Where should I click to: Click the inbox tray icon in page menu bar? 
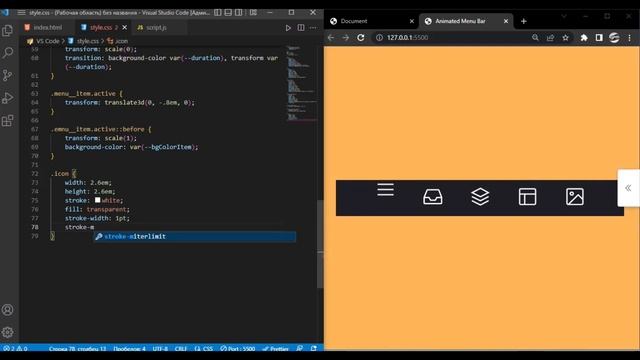(433, 197)
